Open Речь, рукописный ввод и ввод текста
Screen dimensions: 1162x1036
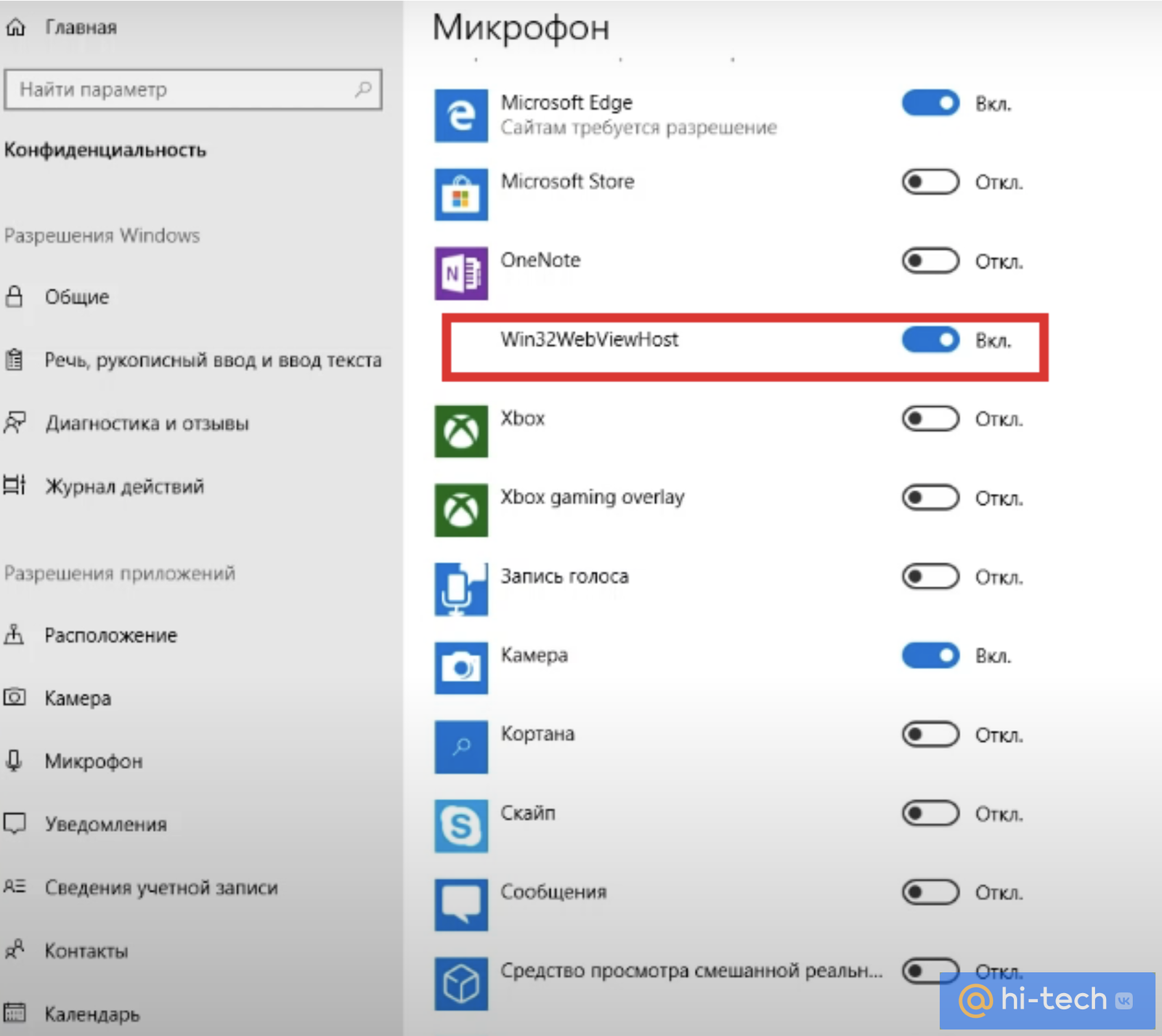point(213,360)
